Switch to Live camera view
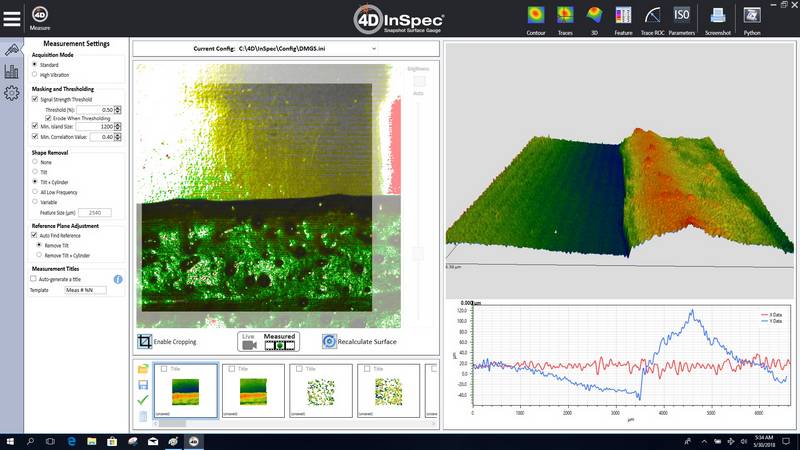This screenshot has height=450, width=800. coord(249,342)
